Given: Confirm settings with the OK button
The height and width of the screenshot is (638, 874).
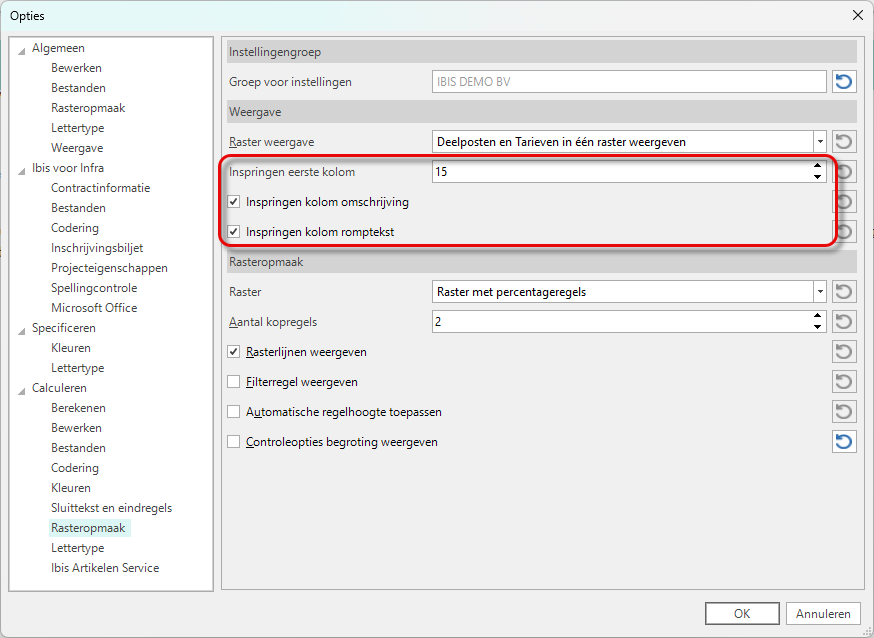Looking at the screenshot, I should (741, 614).
